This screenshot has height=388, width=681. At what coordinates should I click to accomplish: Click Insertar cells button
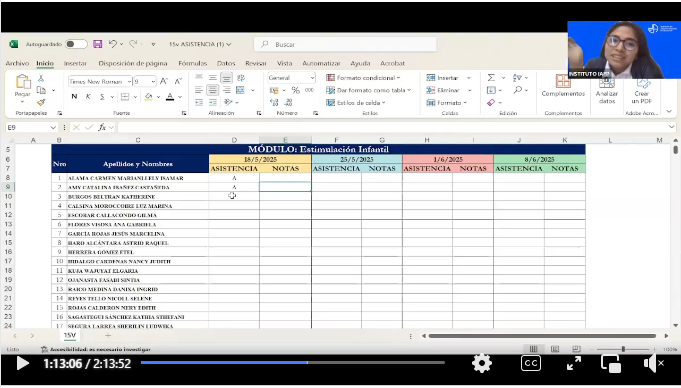pos(443,78)
